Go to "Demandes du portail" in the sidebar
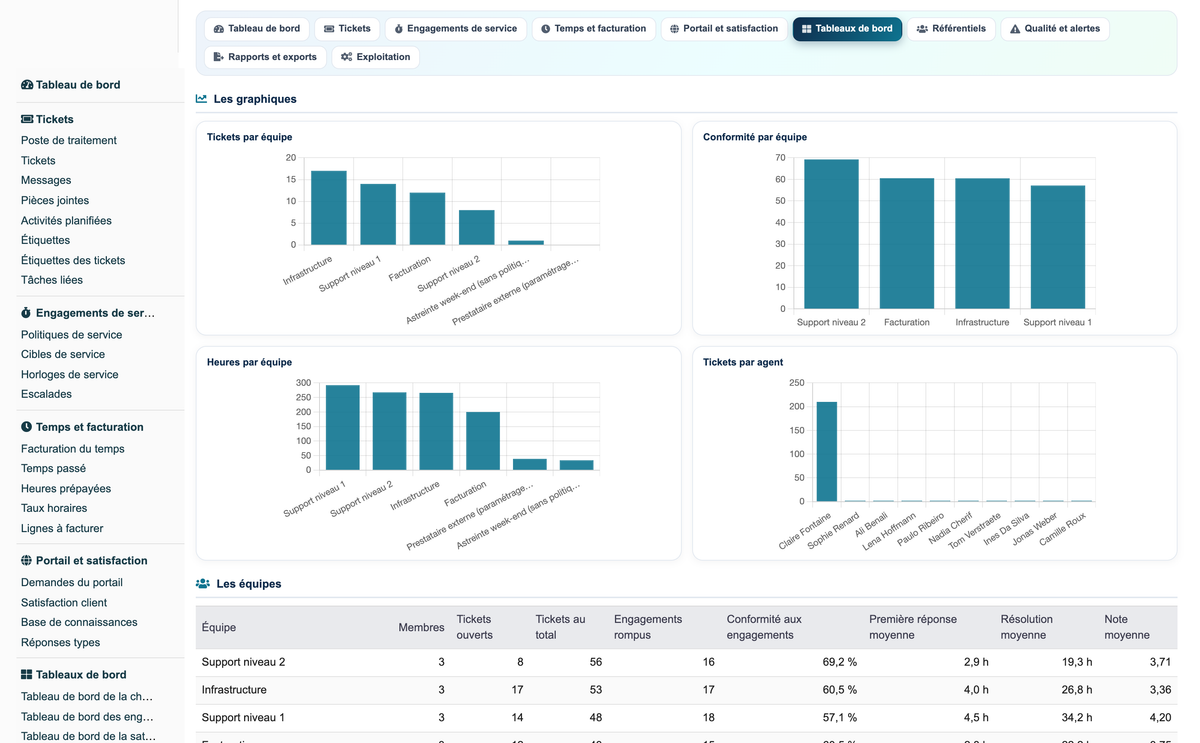Image resolution: width=1200 pixels, height=743 pixels. (72, 583)
